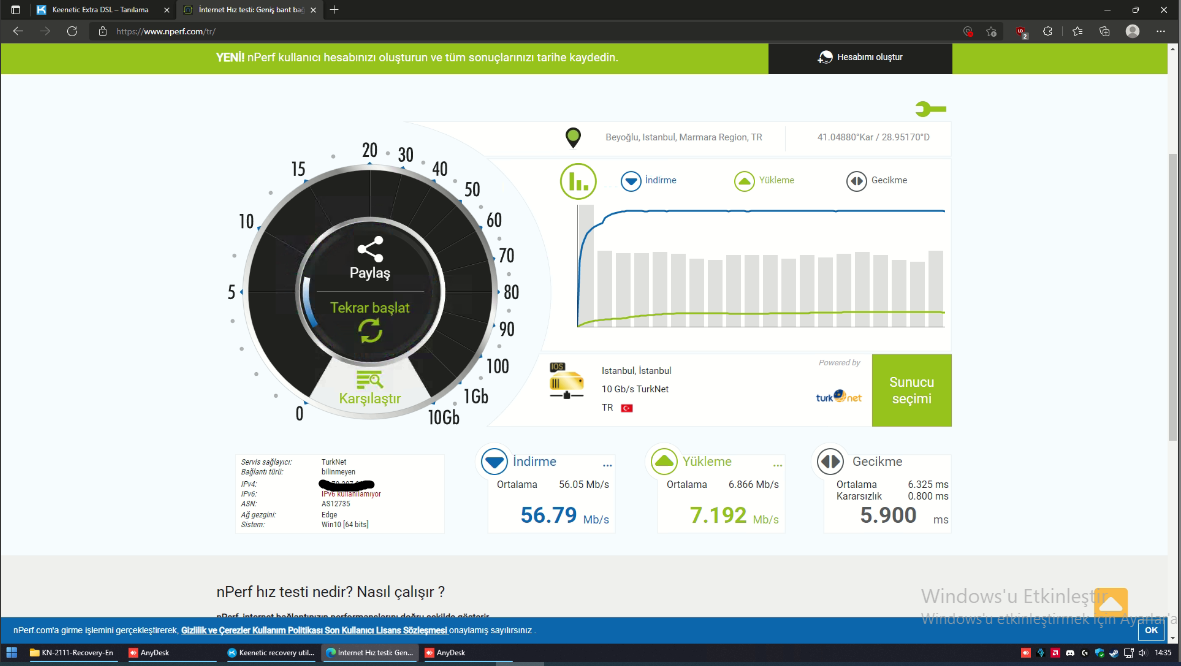The width and height of the screenshot is (1181, 666).
Task: Open tracking prevention icon in address bar
Action: pos(968,31)
